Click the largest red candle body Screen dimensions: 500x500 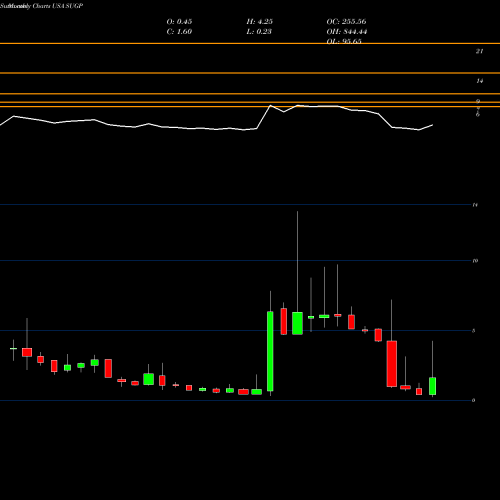[x=392, y=364]
